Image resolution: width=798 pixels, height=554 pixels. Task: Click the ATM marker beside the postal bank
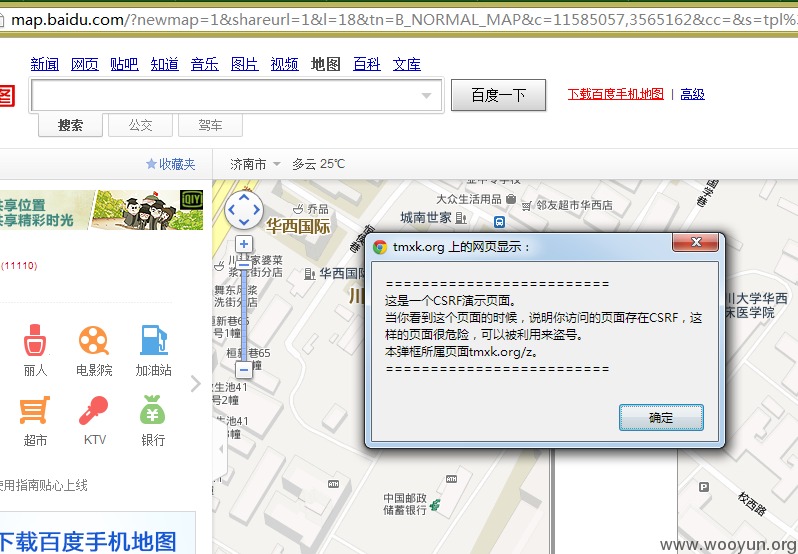click(451, 479)
